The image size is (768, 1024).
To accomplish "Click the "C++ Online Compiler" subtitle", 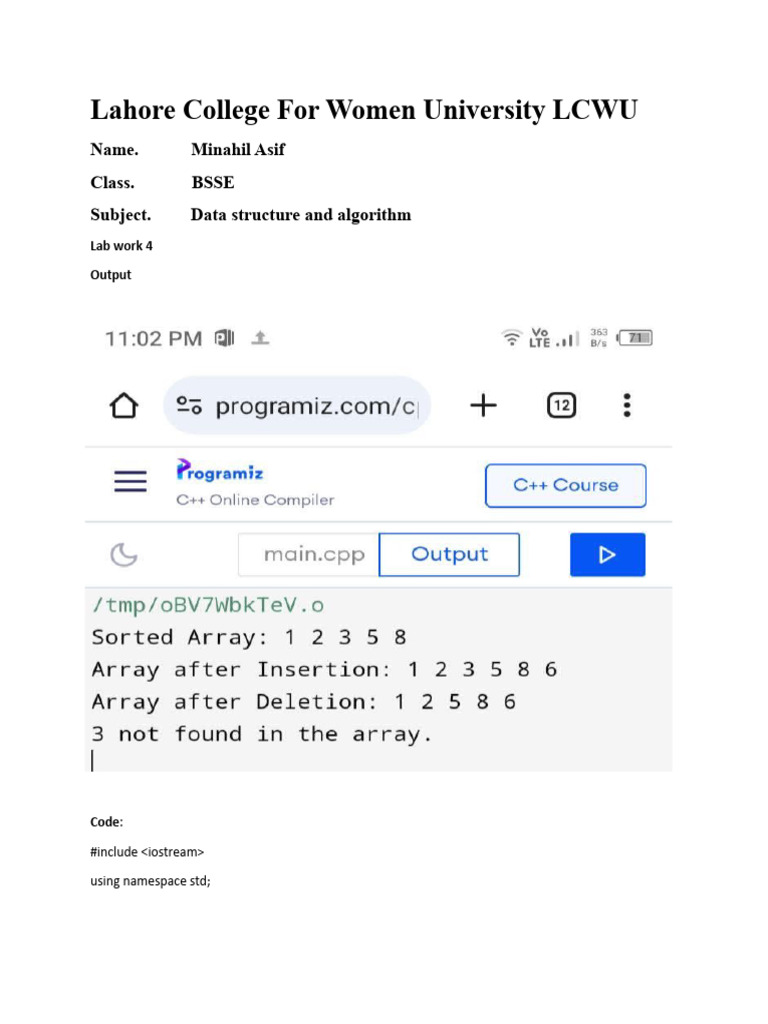I will (255, 500).
